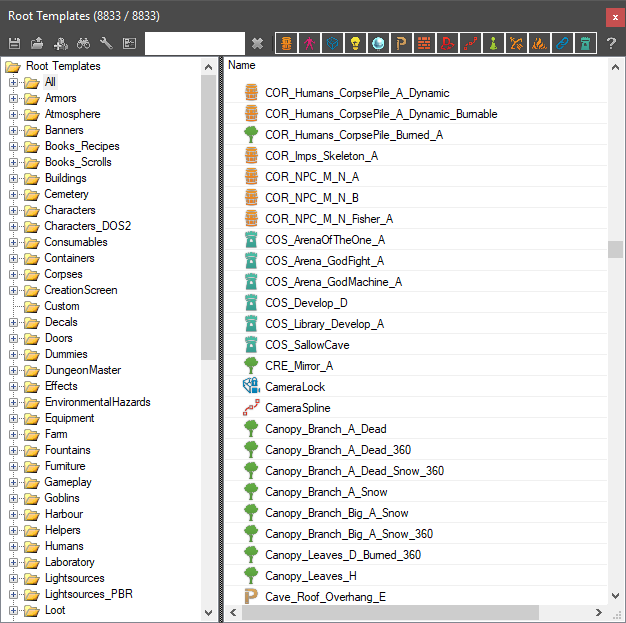Click inside the search text field

[195, 43]
